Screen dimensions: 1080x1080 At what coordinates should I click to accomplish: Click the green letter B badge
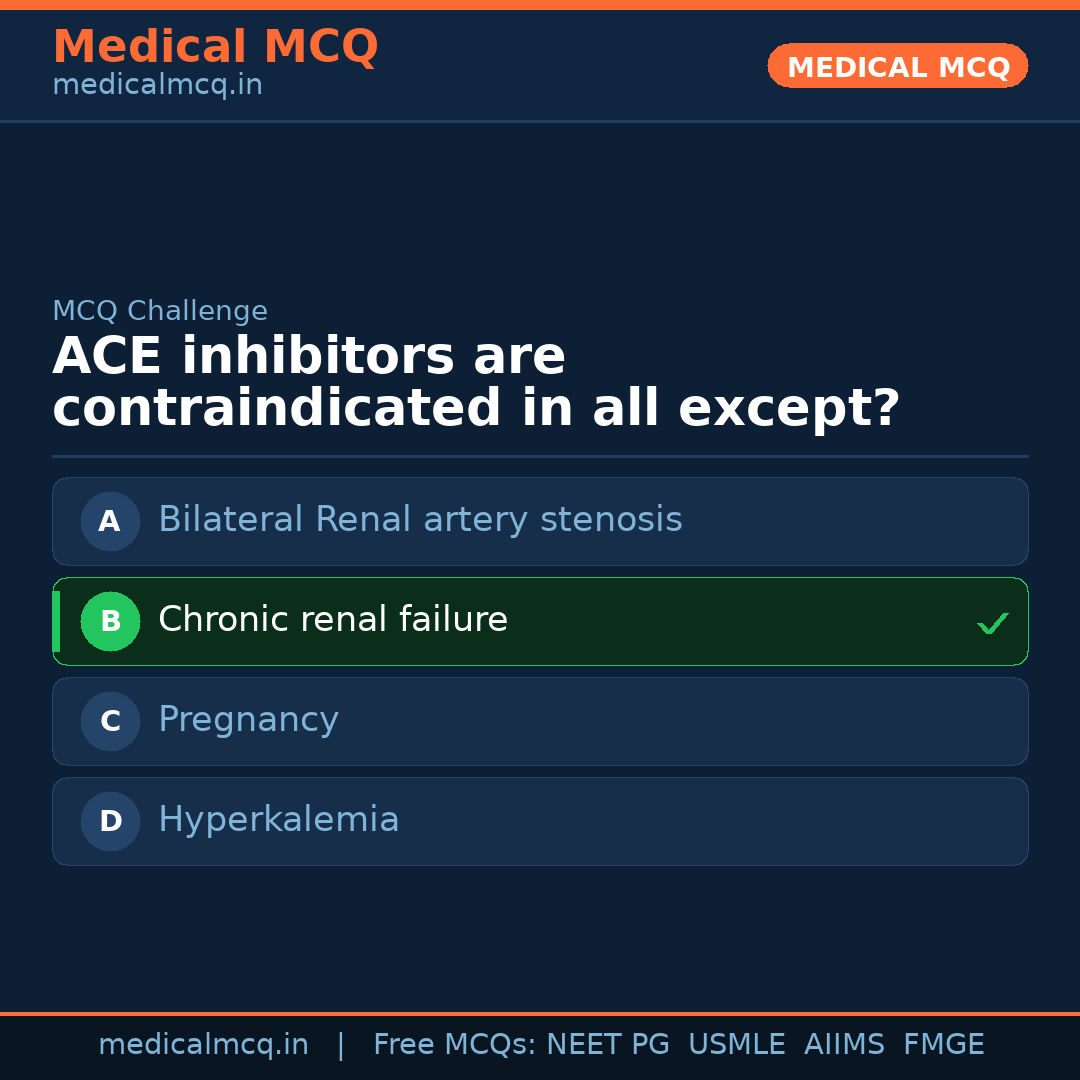click(110, 621)
